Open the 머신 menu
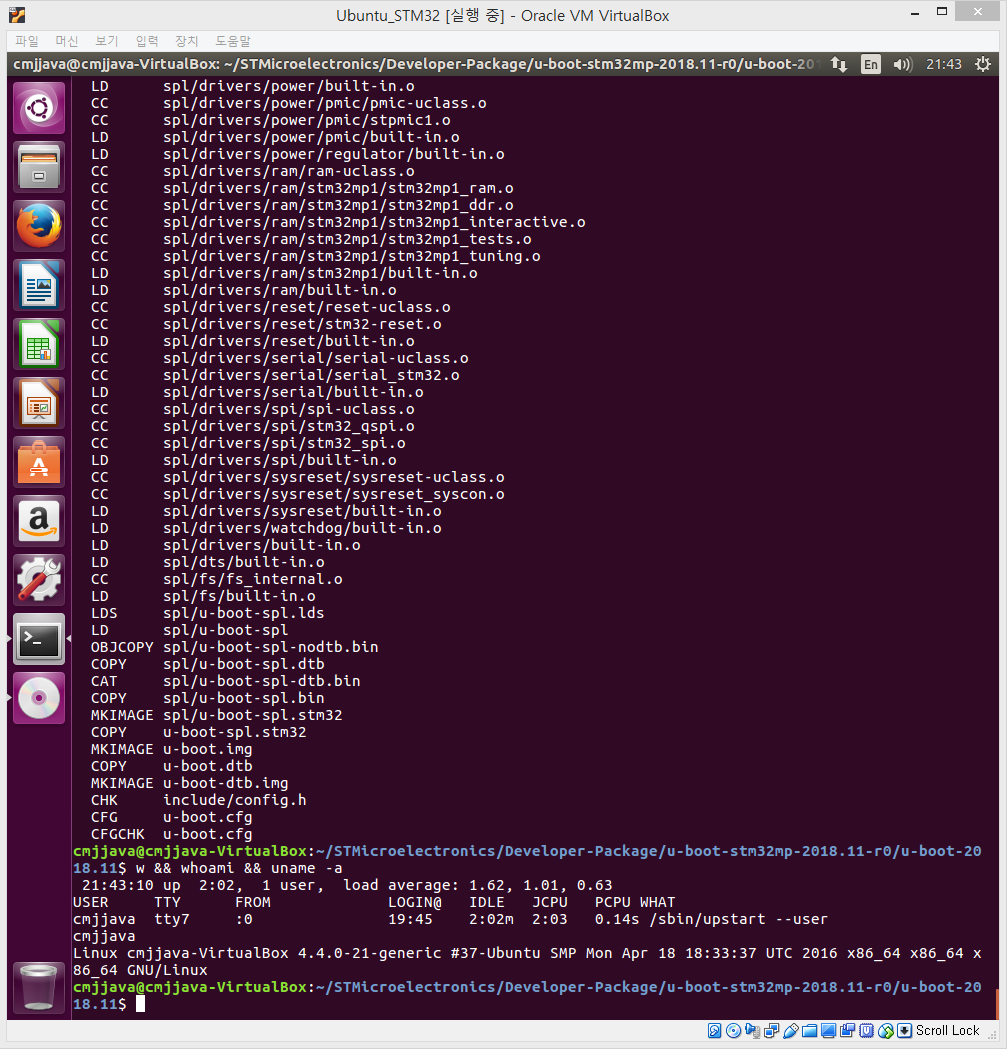The image size is (1007, 1049). pyautogui.click(x=67, y=41)
